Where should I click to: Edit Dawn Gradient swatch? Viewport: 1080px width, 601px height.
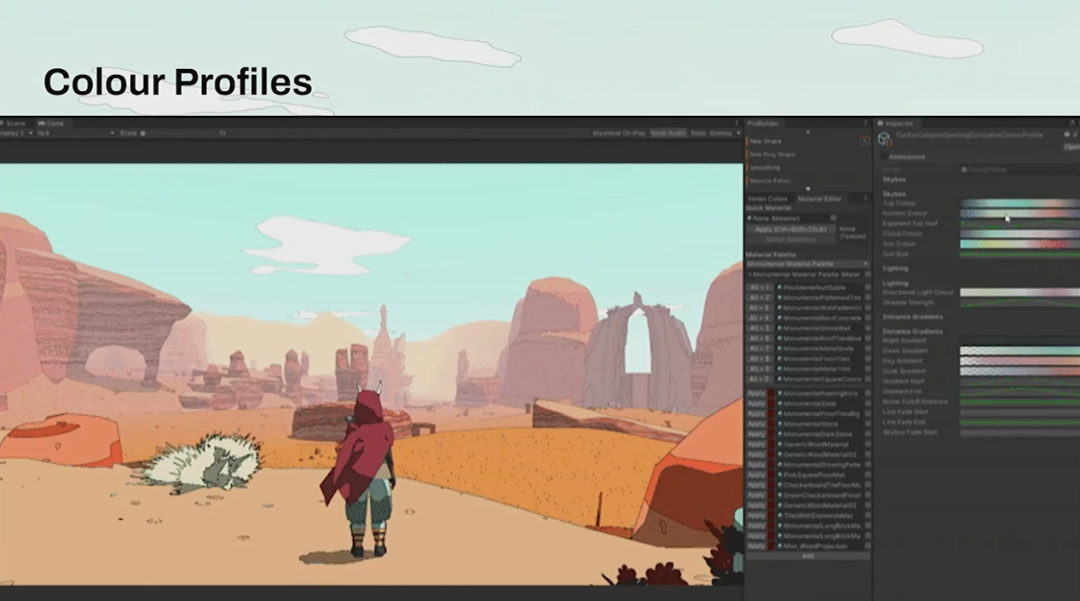point(1020,350)
